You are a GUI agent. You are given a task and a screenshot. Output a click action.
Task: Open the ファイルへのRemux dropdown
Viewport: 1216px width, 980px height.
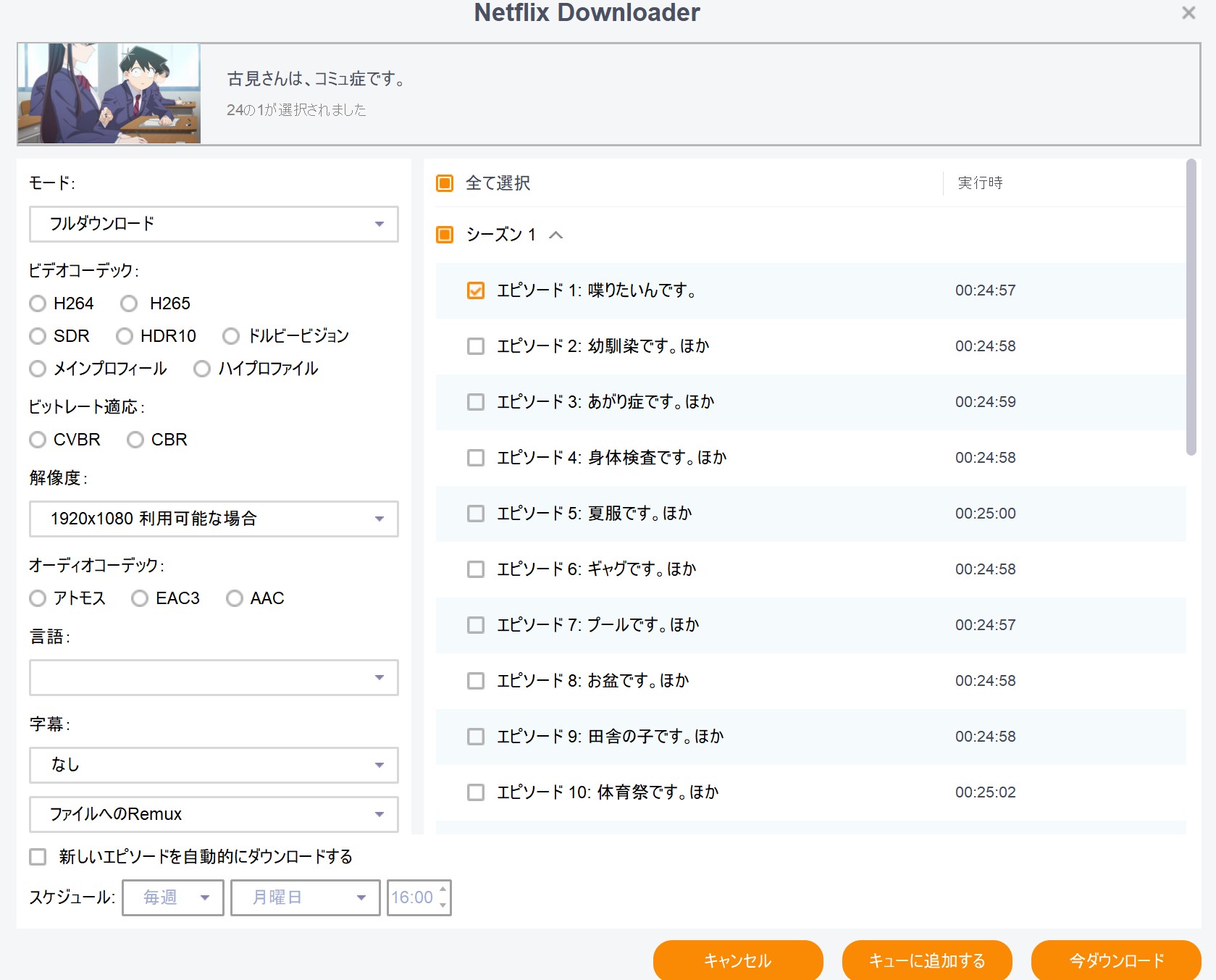(x=214, y=814)
